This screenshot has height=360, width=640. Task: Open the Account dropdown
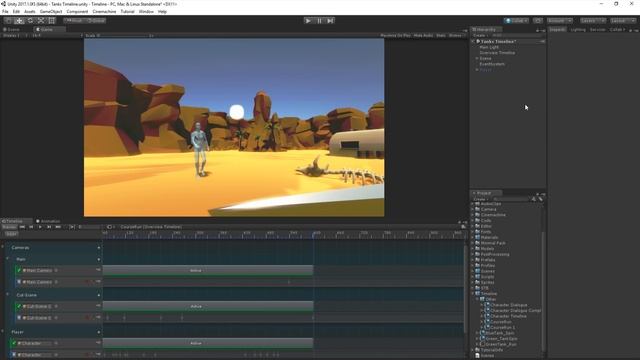(x=560, y=20)
